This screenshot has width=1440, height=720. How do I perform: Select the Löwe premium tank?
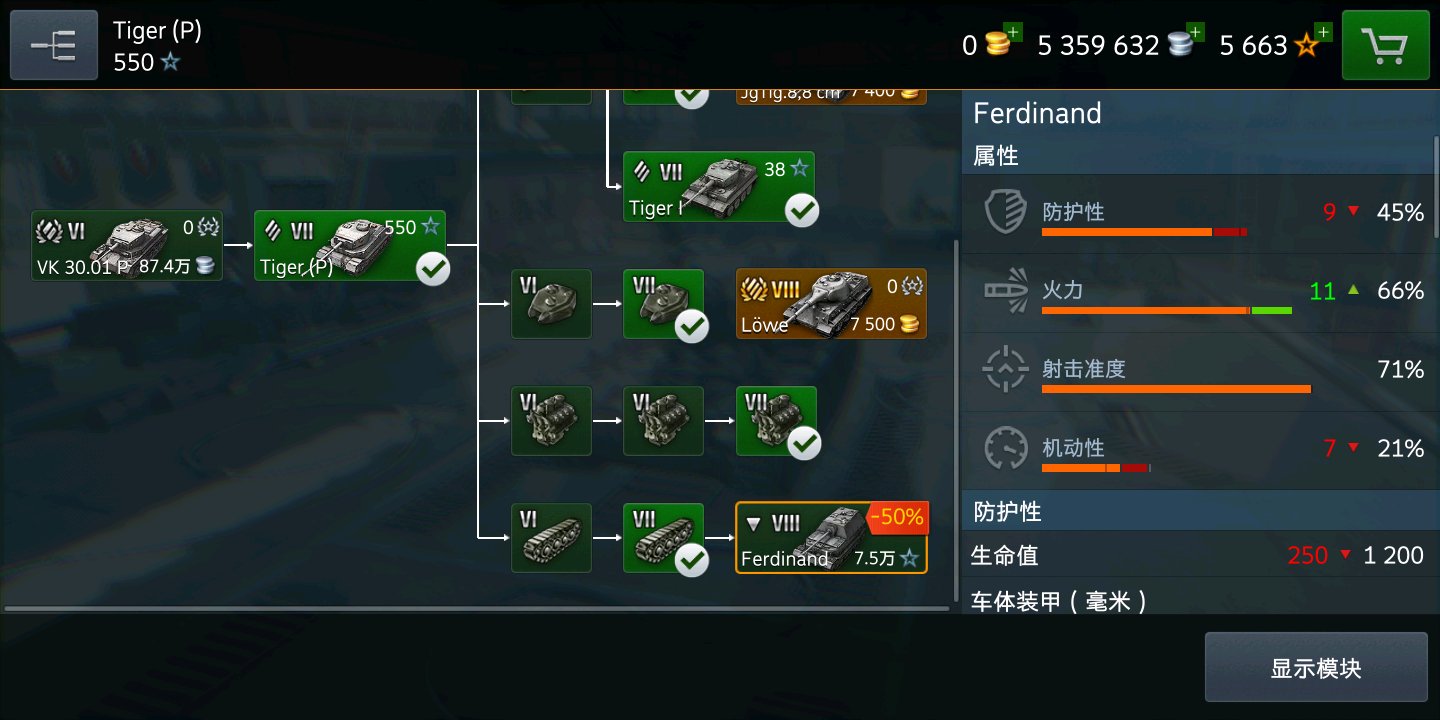click(832, 304)
